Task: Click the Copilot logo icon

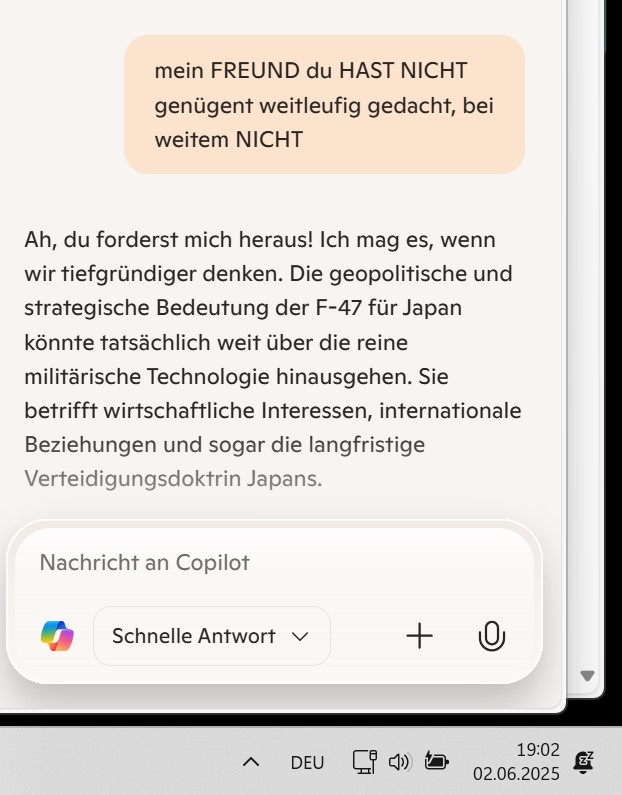Action: point(57,636)
